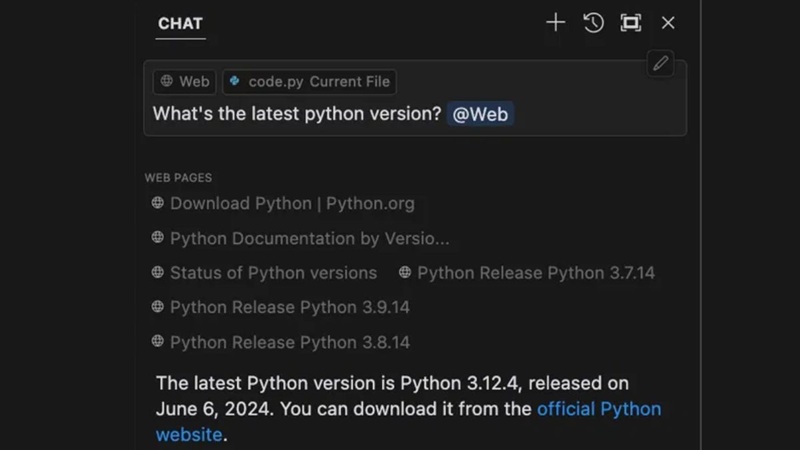Click globe icon beside Status of Python versions

157,272
